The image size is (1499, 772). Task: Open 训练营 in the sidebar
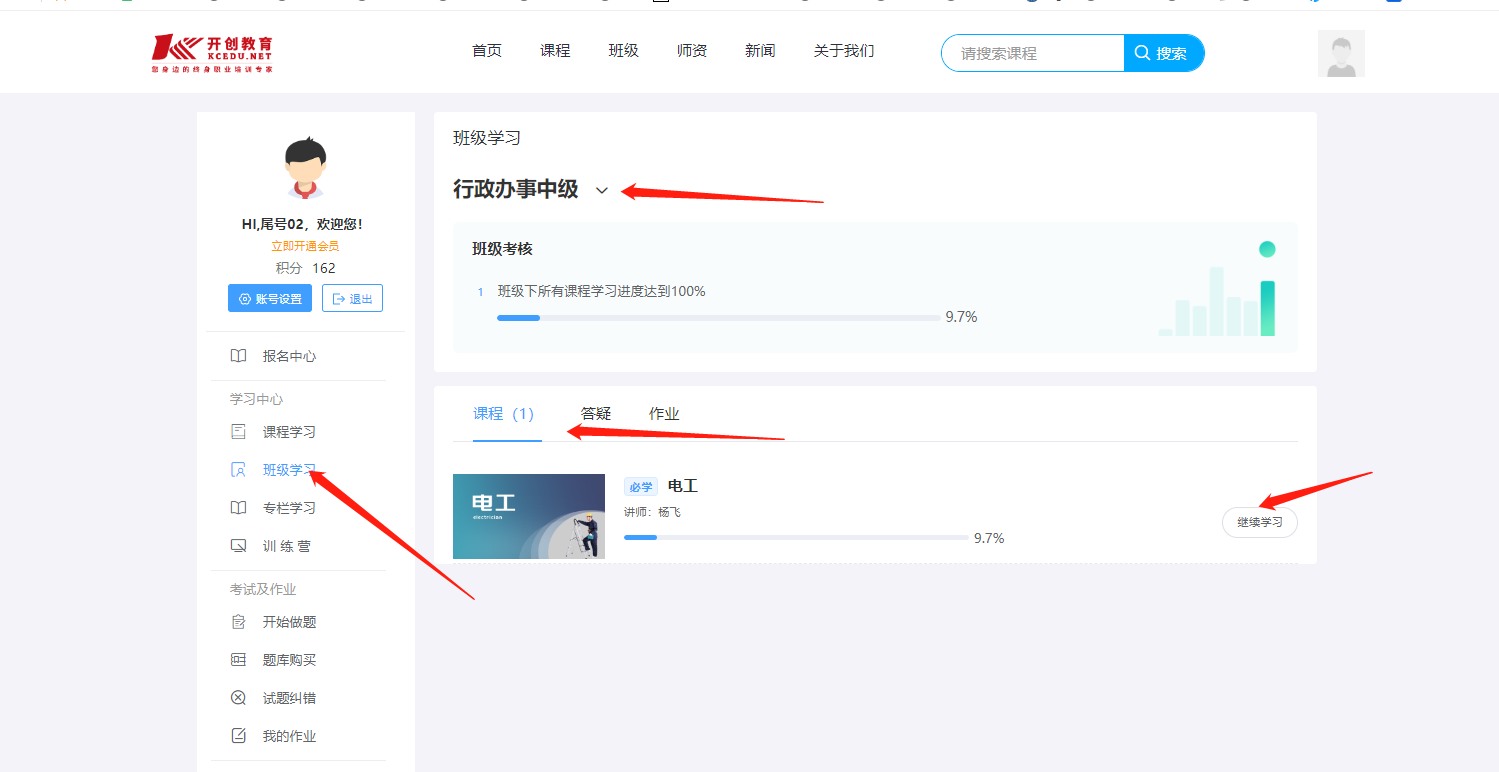(286, 546)
